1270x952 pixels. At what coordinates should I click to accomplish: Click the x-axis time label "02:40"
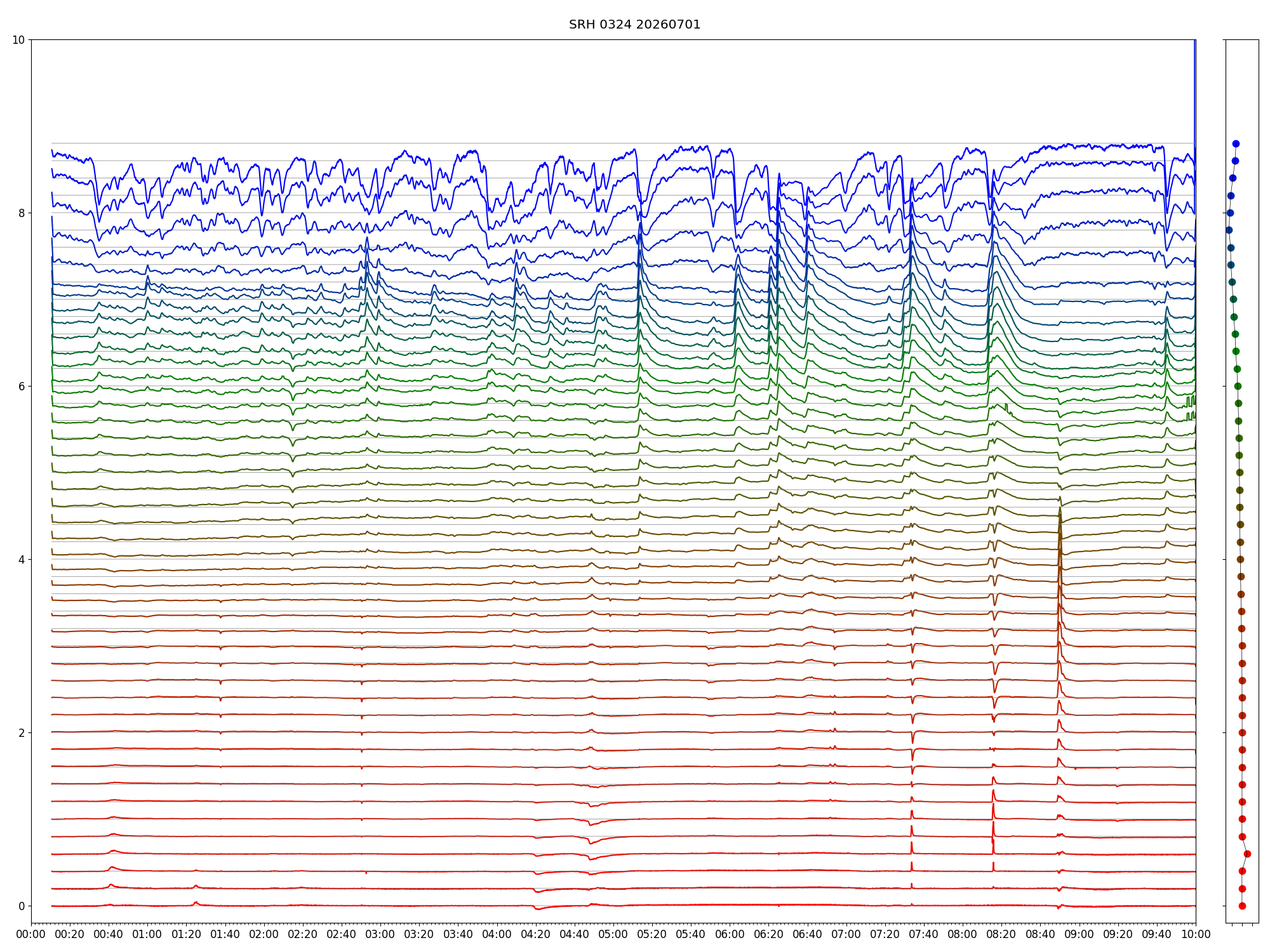point(342,935)
